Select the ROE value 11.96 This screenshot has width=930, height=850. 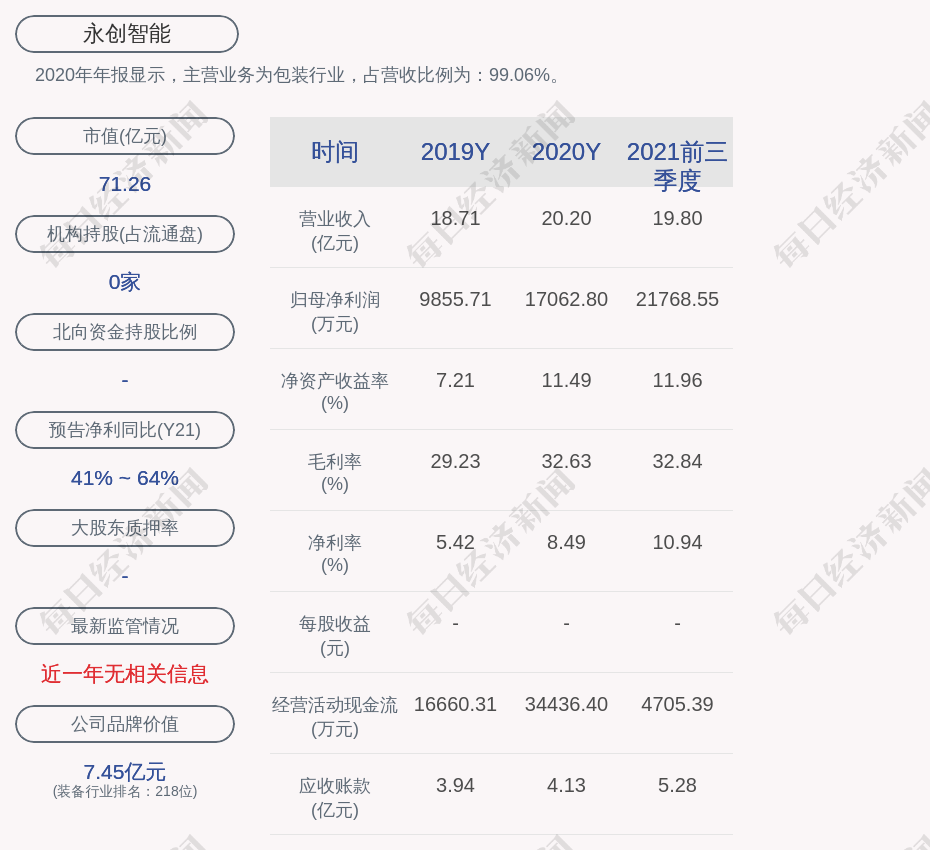(x=677, y=380)
